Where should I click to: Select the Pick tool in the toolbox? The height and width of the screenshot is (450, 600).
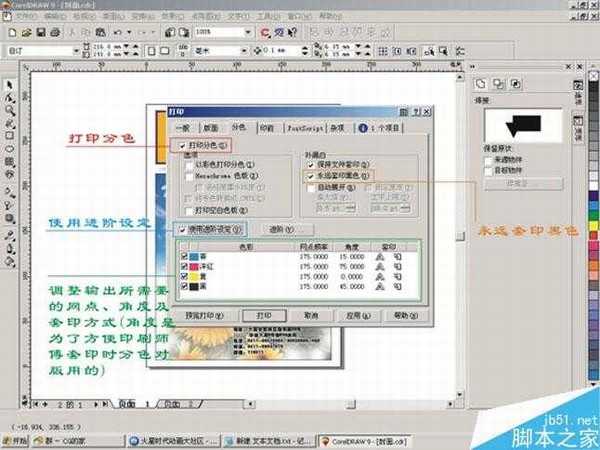coord(10,85)
